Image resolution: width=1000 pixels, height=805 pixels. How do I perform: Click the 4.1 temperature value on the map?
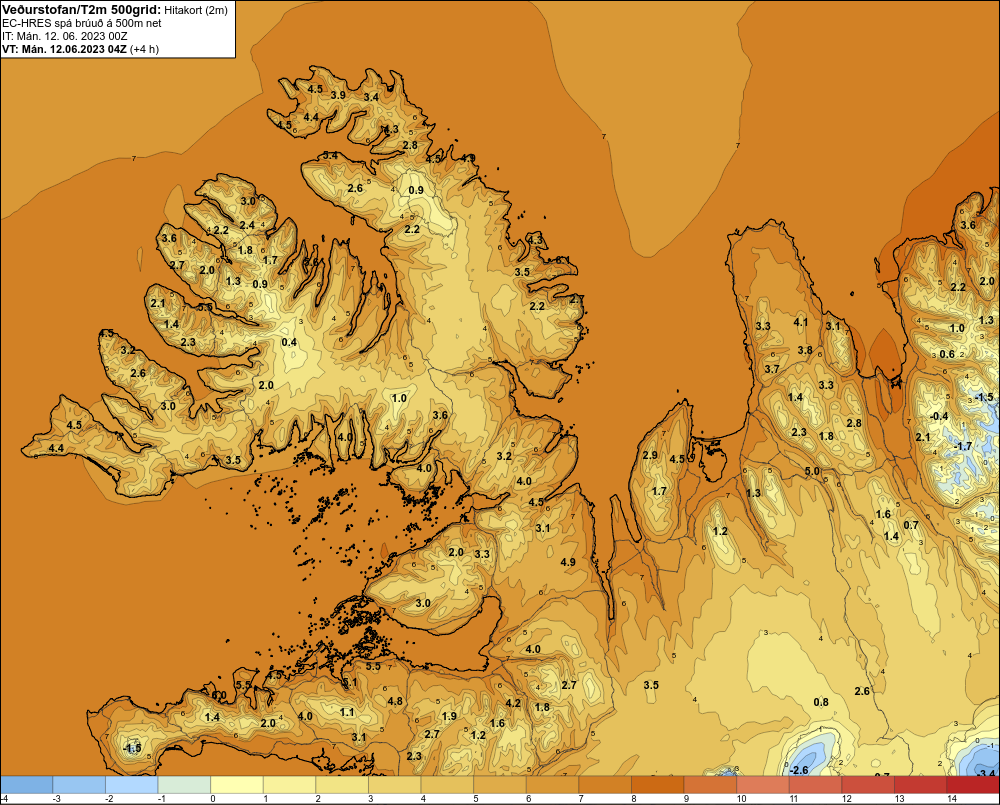[800, 323]
